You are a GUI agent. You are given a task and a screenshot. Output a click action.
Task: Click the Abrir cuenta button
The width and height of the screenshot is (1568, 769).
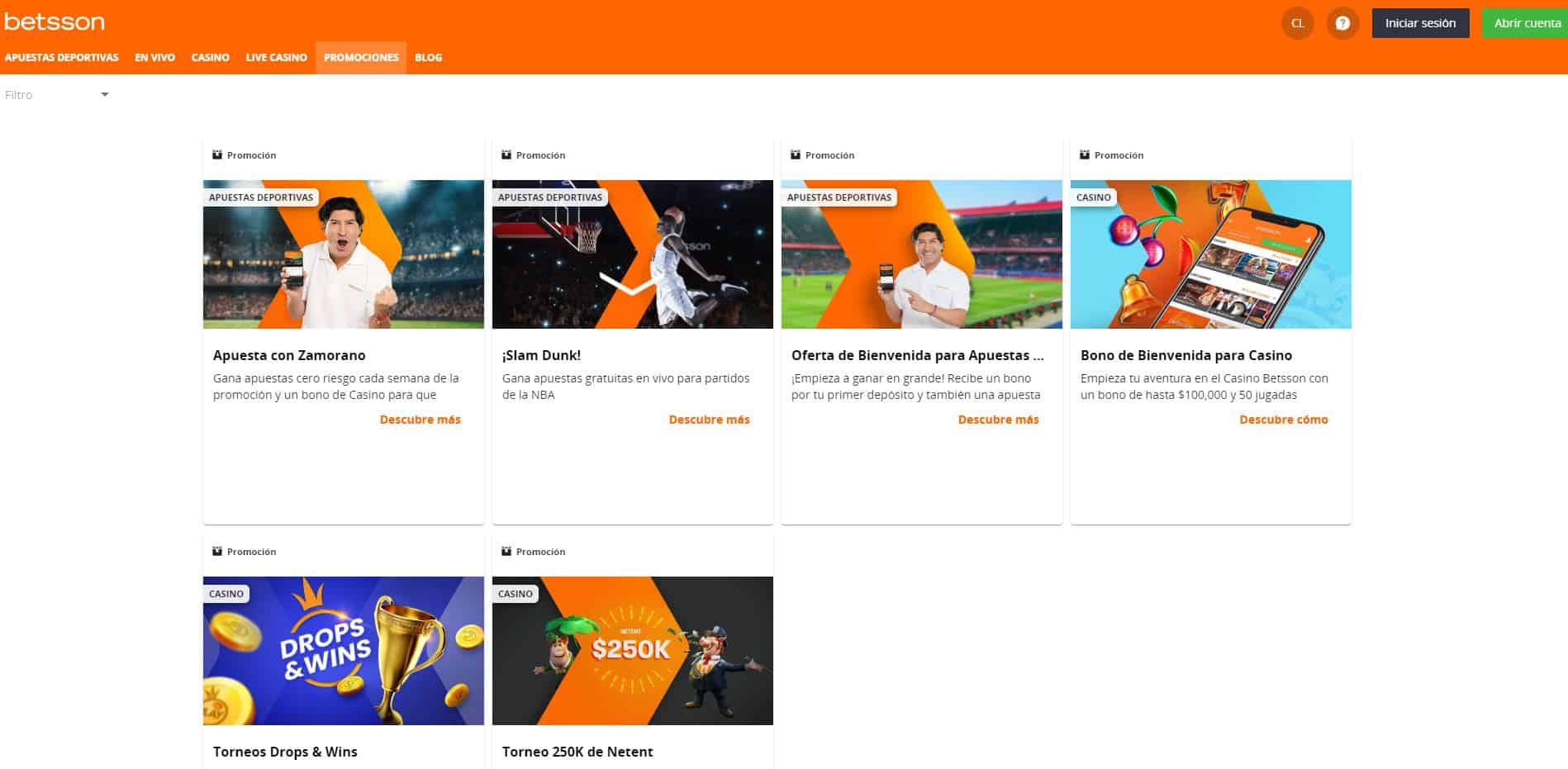1525,23
